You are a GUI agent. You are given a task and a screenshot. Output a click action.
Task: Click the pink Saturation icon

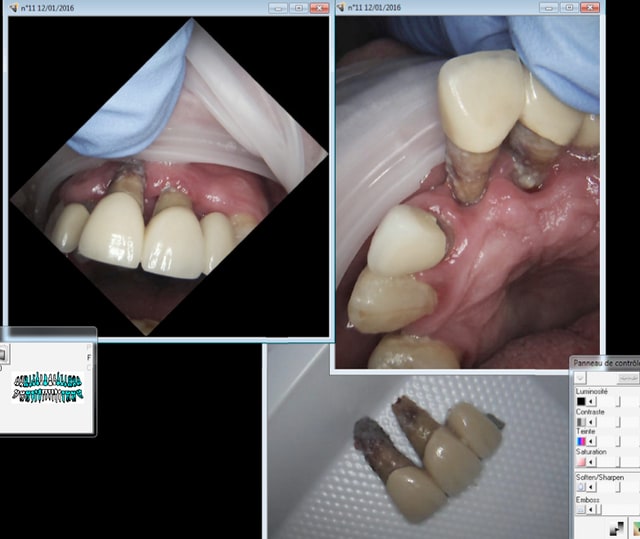point(581,461)
